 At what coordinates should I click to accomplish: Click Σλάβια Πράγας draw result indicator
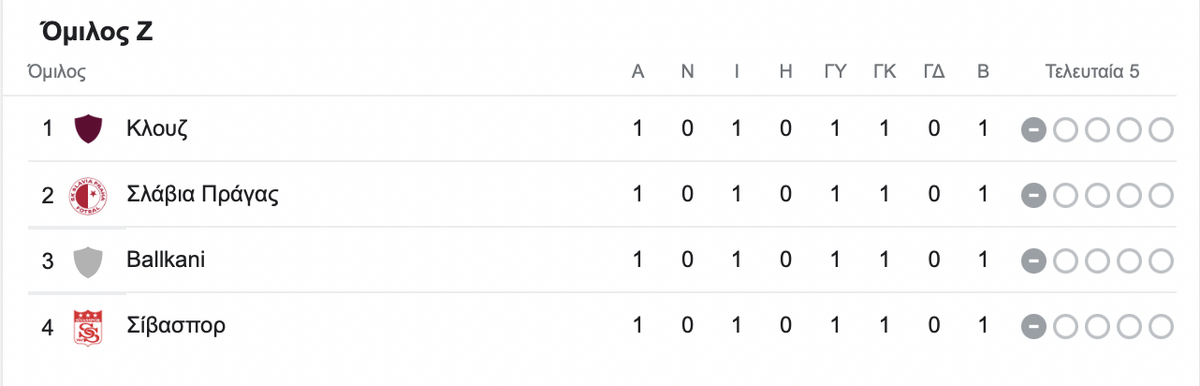1034,196
